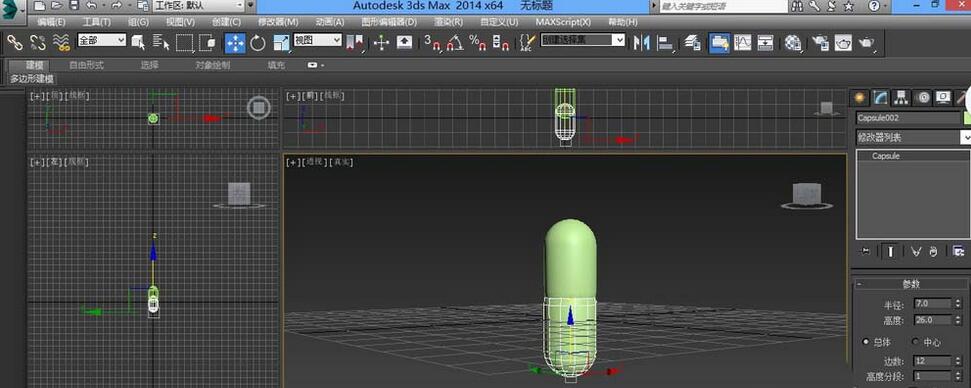Screen dimensions: 971x388
Task: Click the Select and Link chain icon
Action: click(14, 43)
